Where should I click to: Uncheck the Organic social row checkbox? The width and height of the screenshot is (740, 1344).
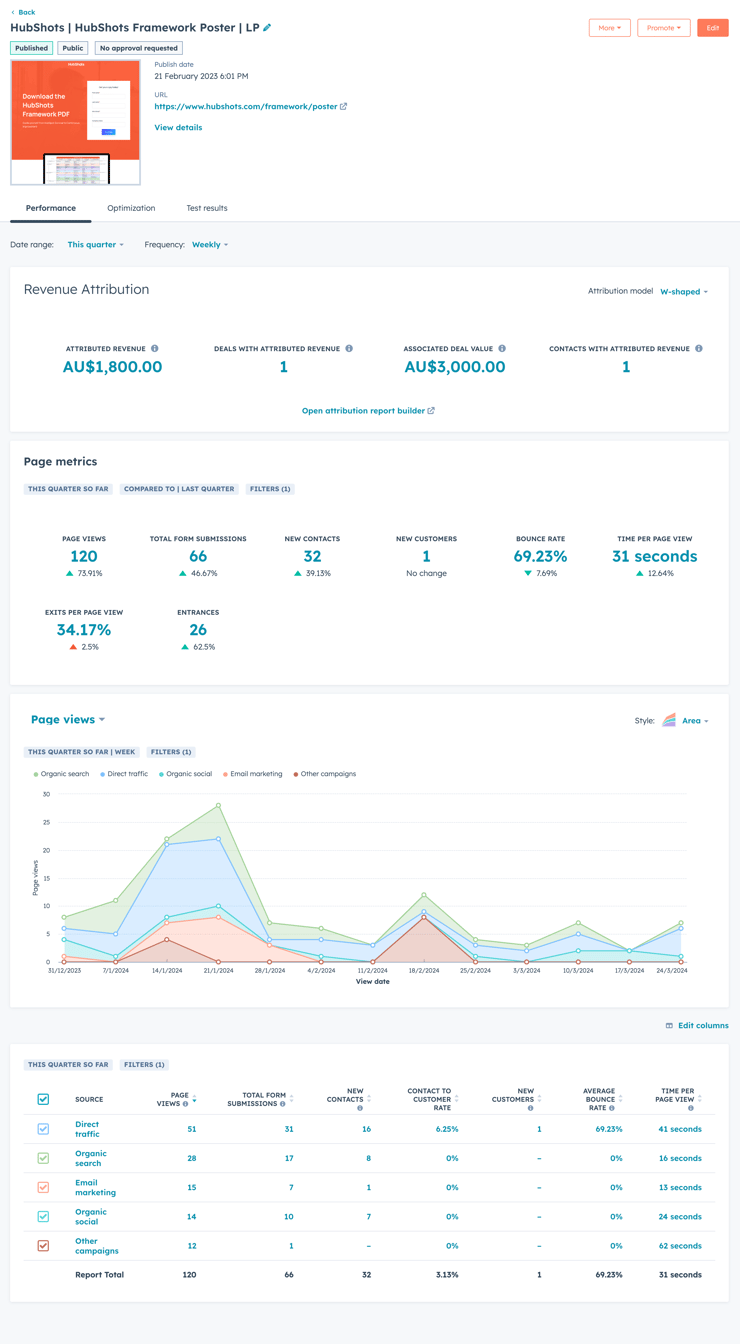(x=43, y=1217)
